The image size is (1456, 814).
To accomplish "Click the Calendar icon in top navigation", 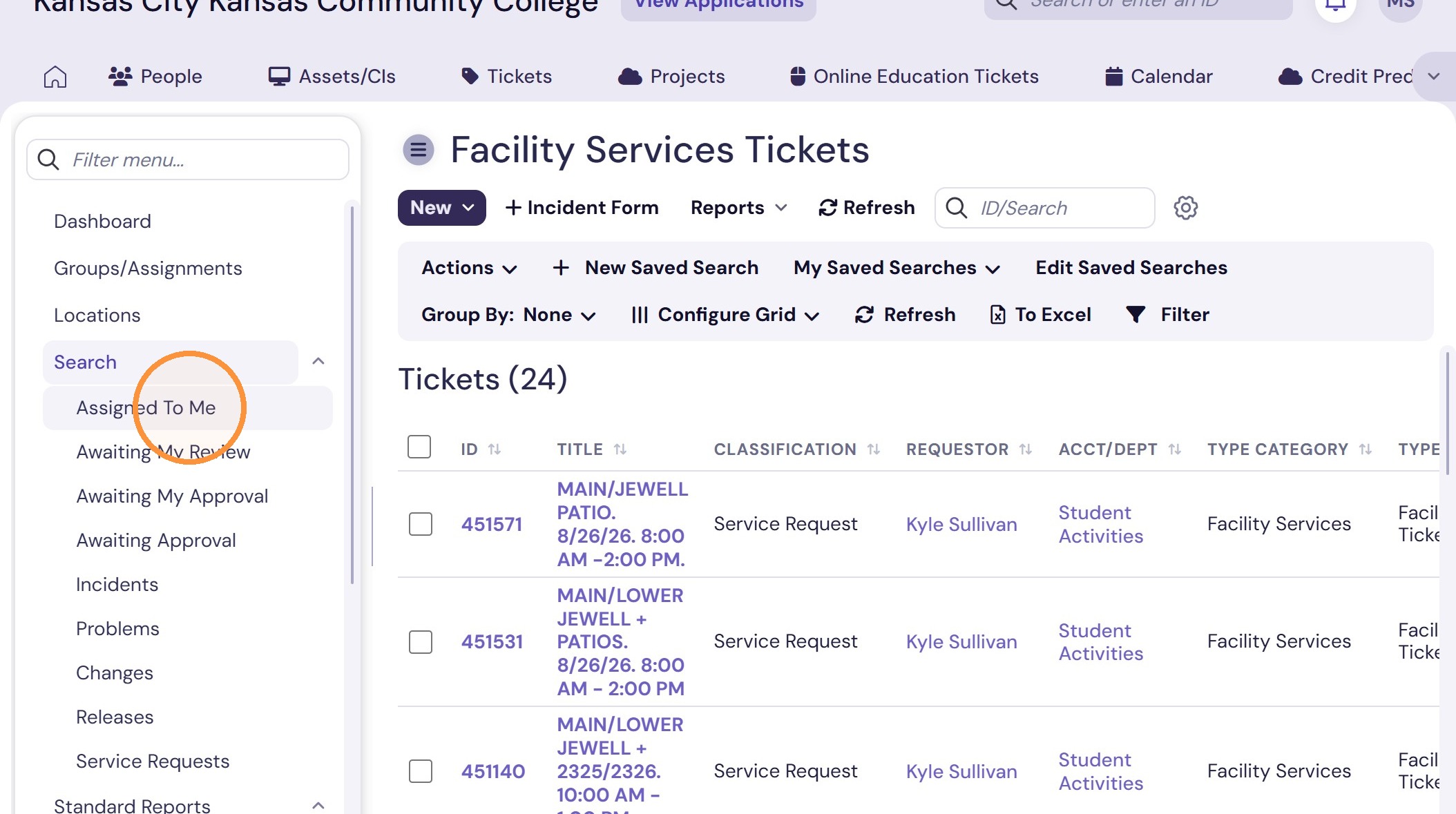I will click(x=1113, y=77).
